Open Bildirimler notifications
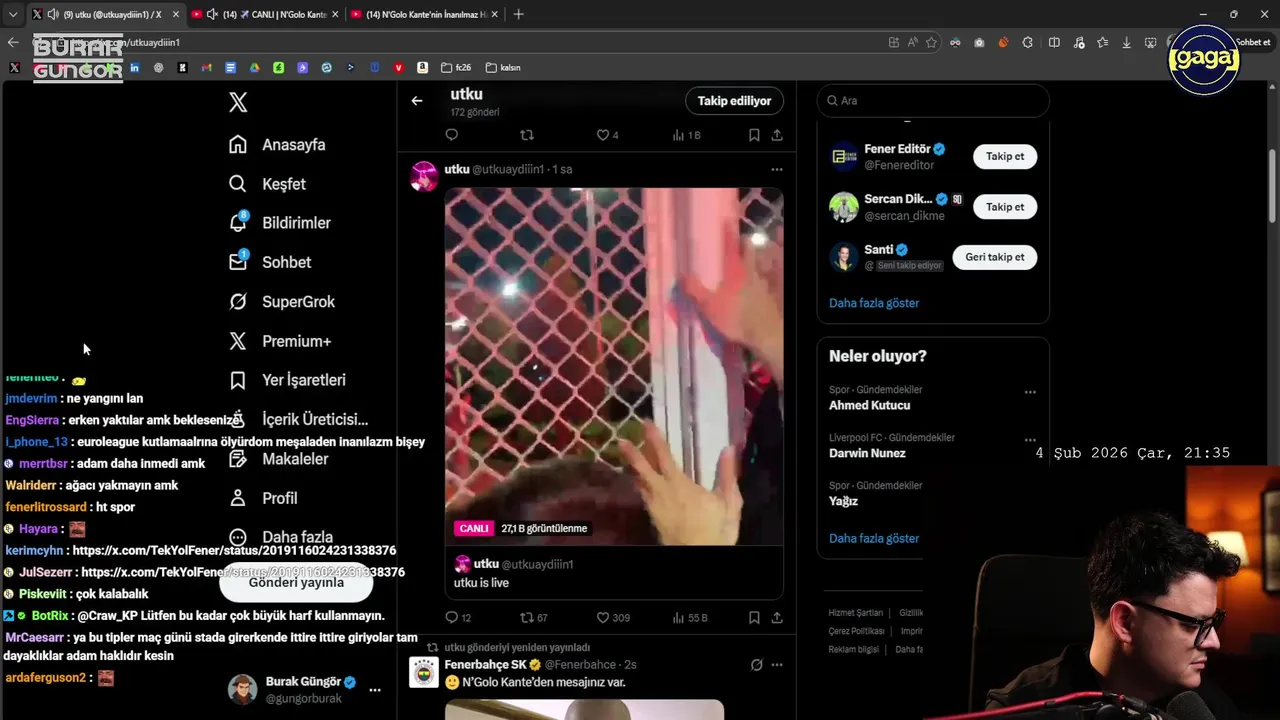The width and height of the screenshot is (1280, 720). pos(279,223)
